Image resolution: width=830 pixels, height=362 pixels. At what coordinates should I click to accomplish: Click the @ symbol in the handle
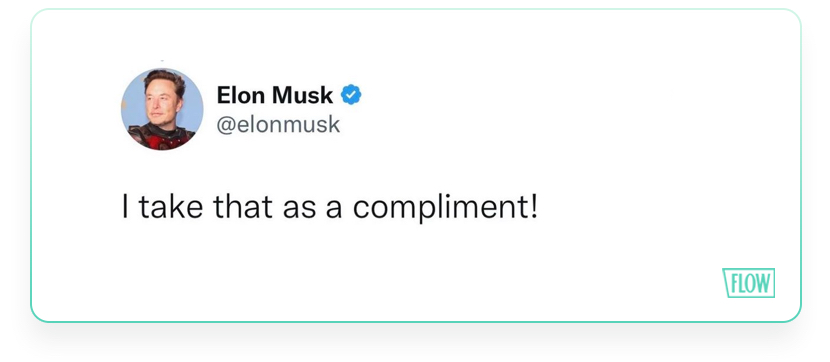(x=225, y=125)
